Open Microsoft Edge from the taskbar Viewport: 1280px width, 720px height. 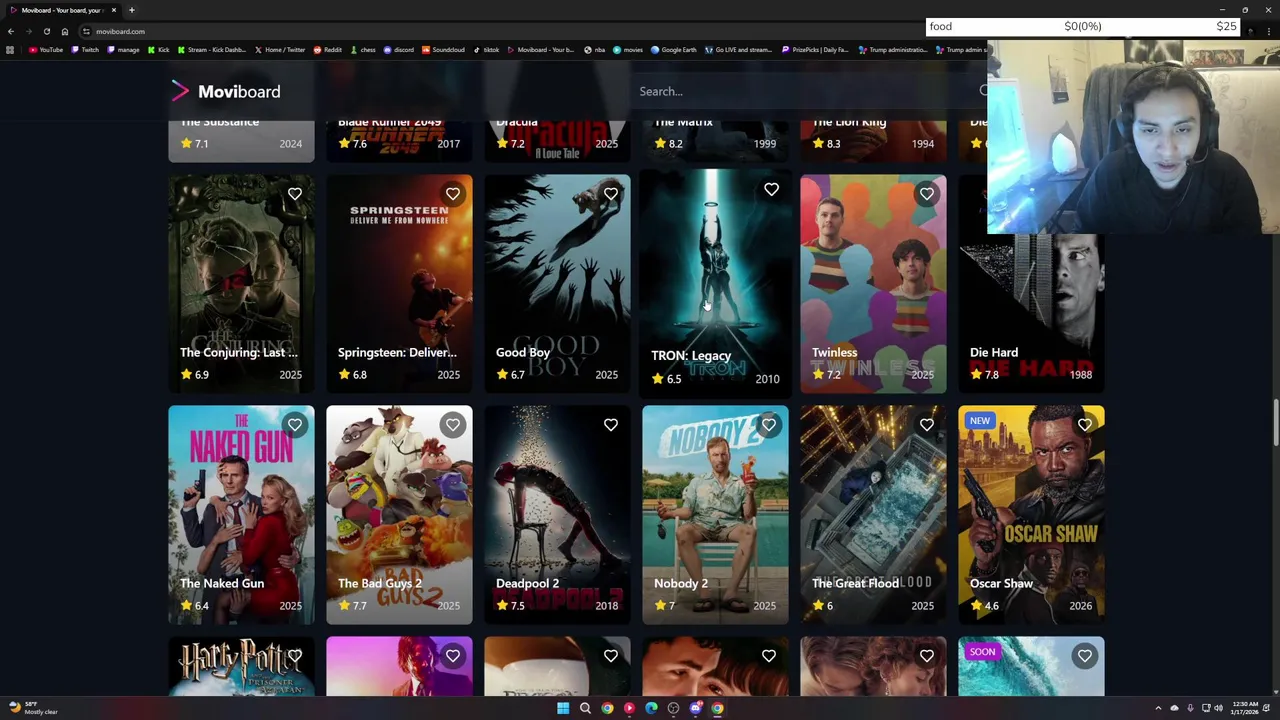[651, 708]
